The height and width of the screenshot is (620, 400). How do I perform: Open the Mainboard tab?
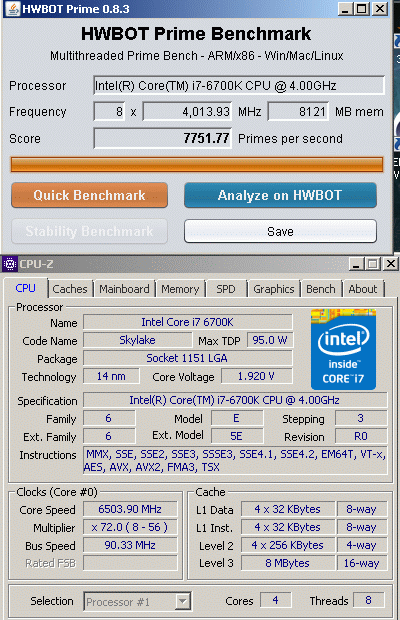coord(125,289)
